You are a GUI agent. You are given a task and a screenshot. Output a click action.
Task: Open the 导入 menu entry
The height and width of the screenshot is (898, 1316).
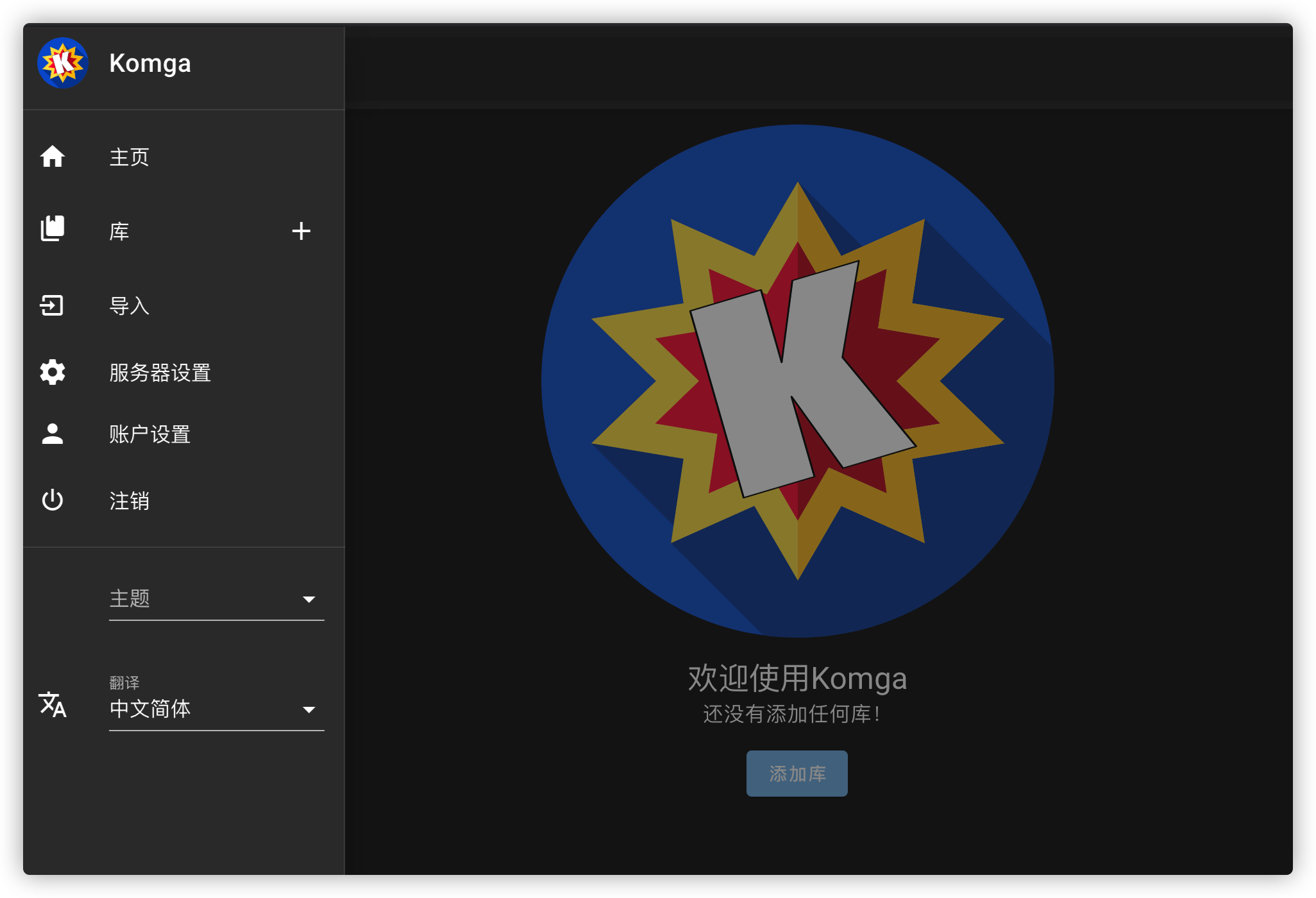tap(130, 306)
